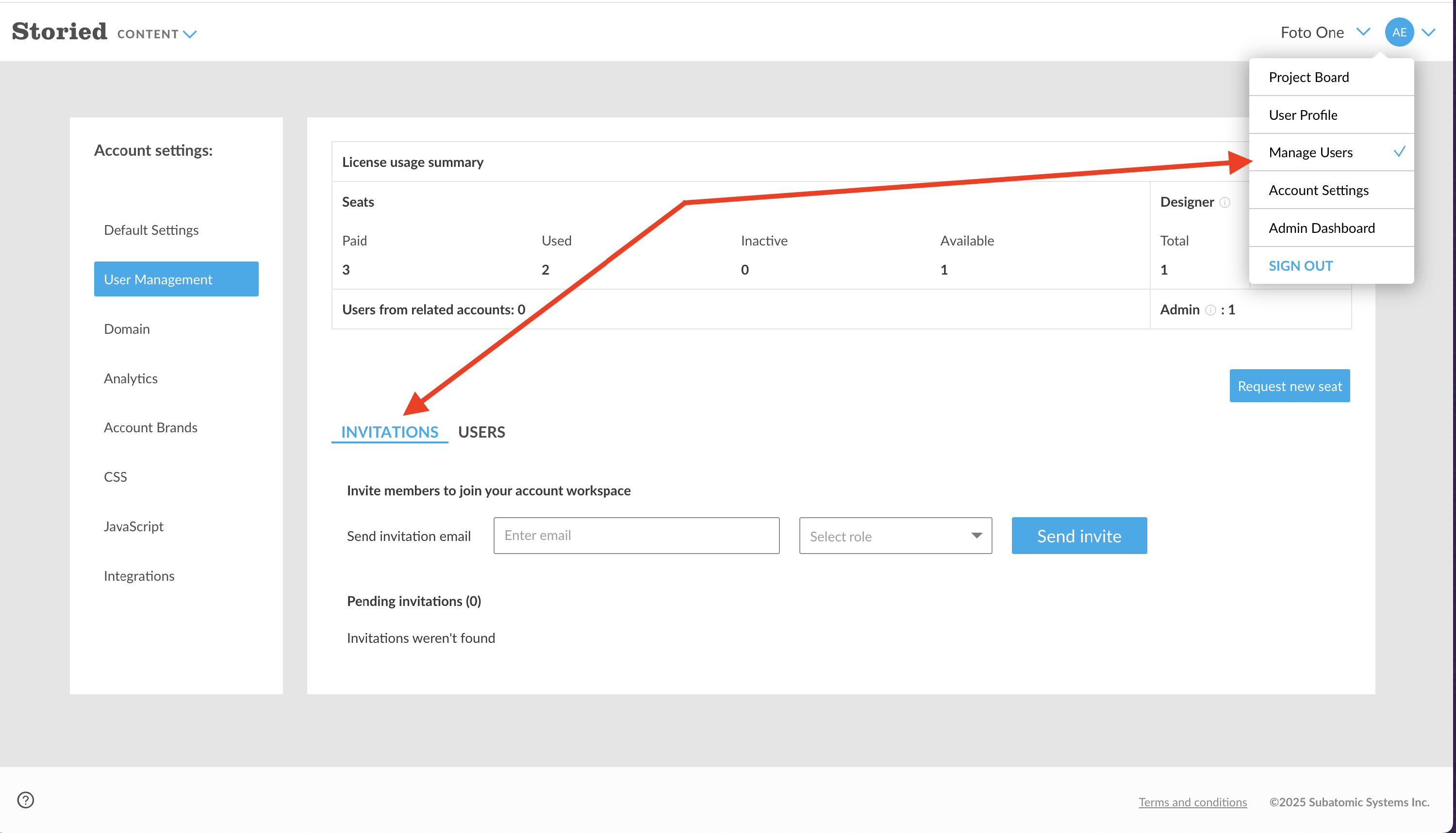The height and width of the screenshot is (833, 1456).
Task: Click the Storied logo
Action: pyautogui.click(x=60, y=32)
